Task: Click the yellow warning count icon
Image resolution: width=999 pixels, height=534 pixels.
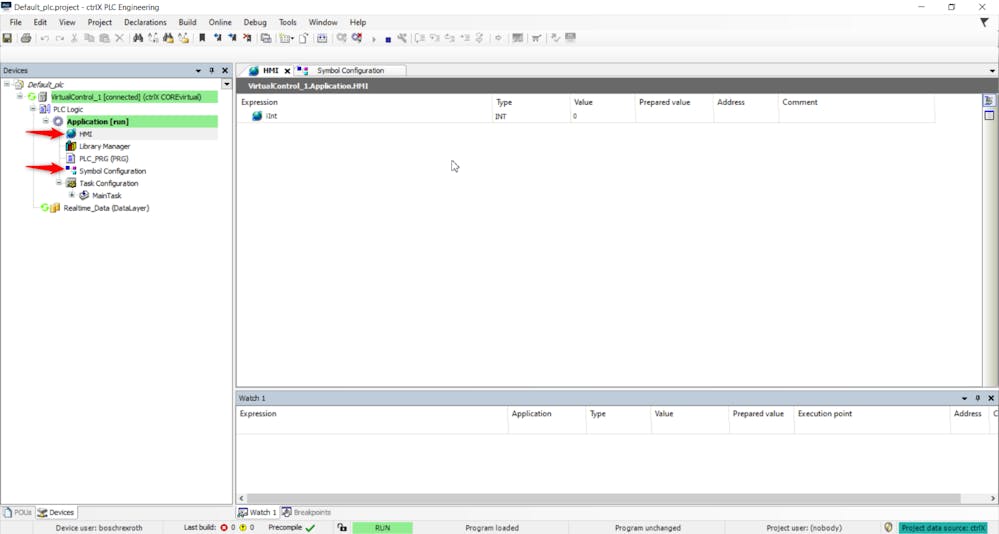Action: pos(243,528)
